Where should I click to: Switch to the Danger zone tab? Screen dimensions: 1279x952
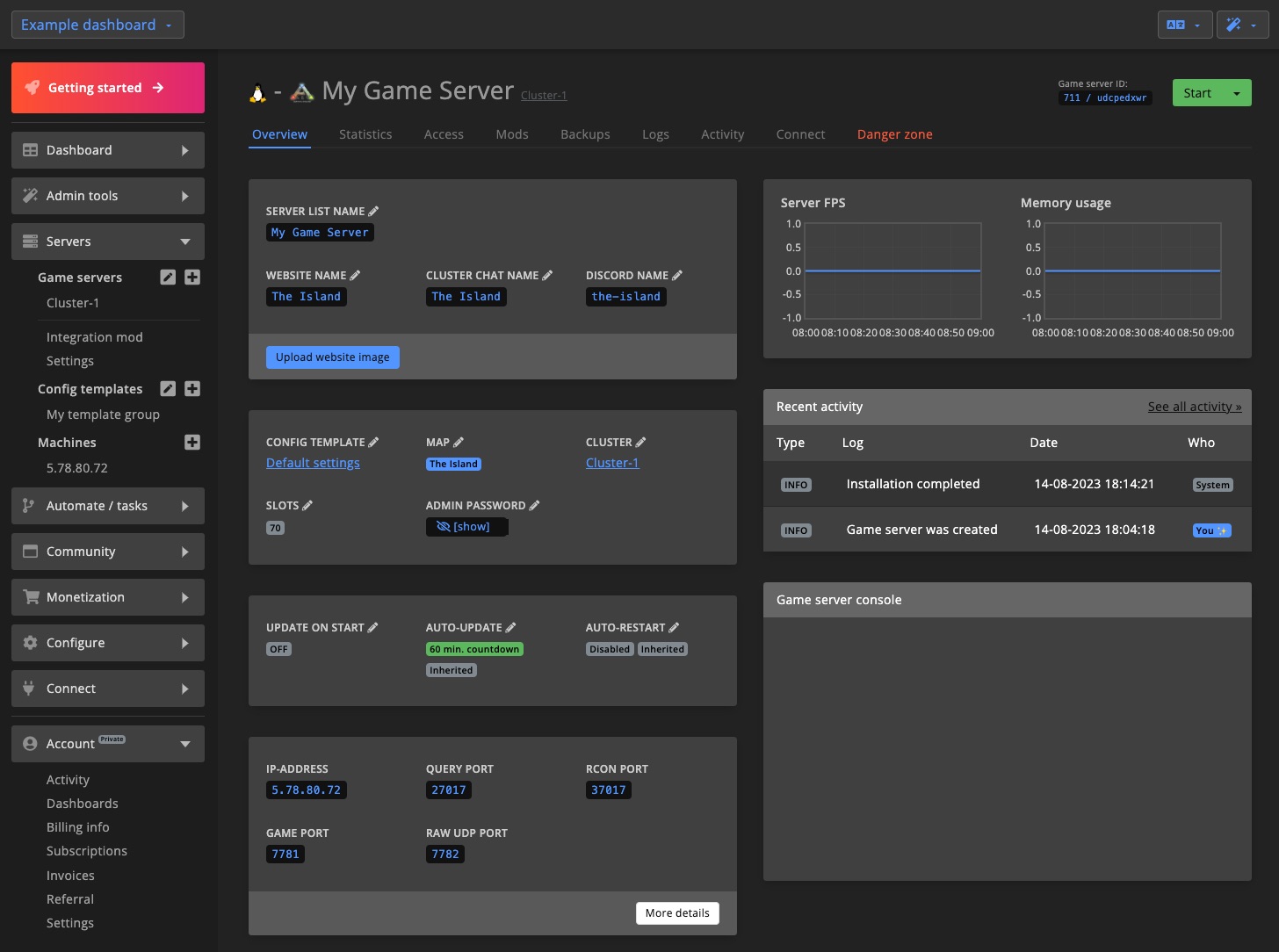click(894, 133)
